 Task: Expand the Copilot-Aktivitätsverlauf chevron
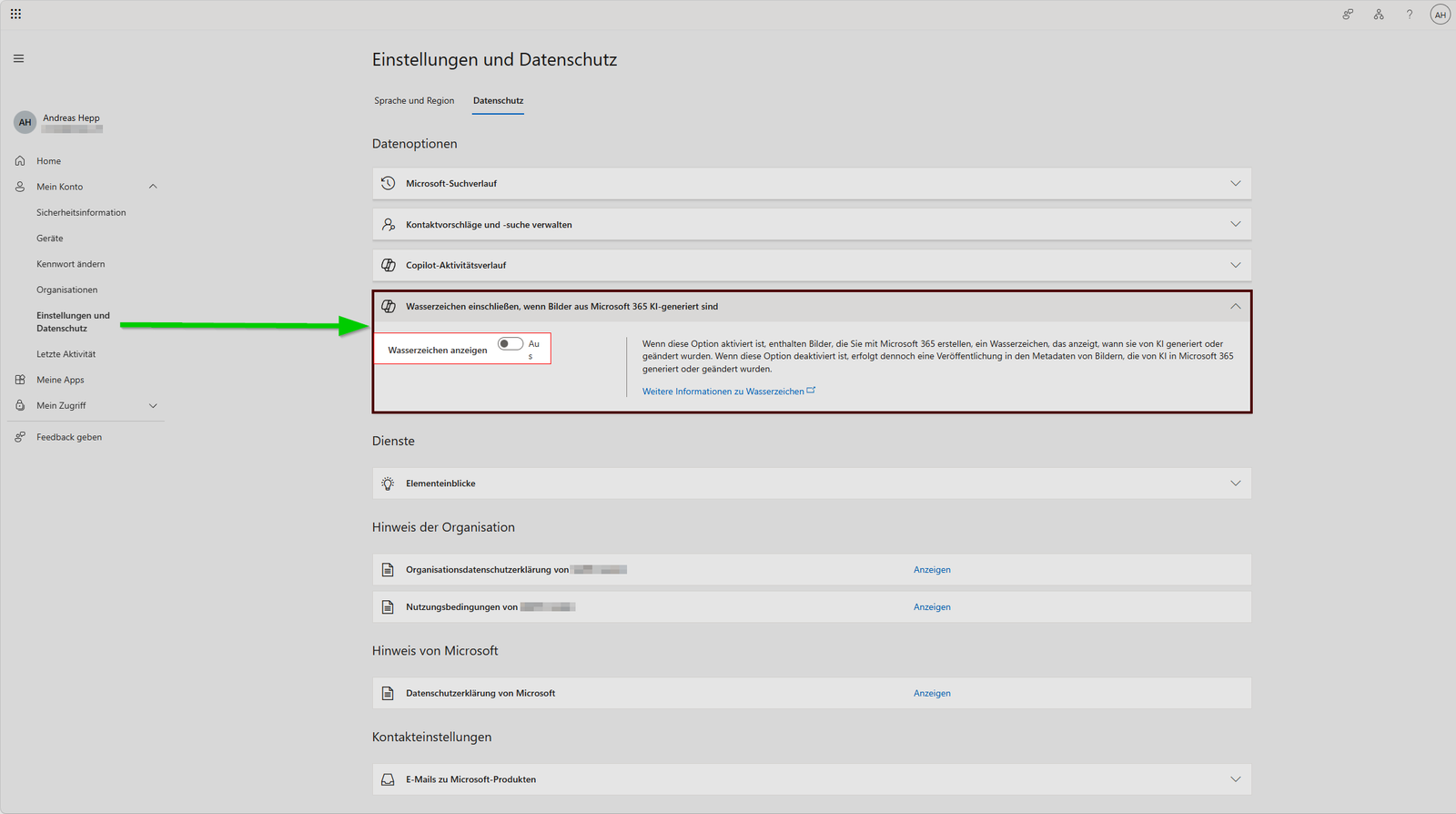point(1235,265)
